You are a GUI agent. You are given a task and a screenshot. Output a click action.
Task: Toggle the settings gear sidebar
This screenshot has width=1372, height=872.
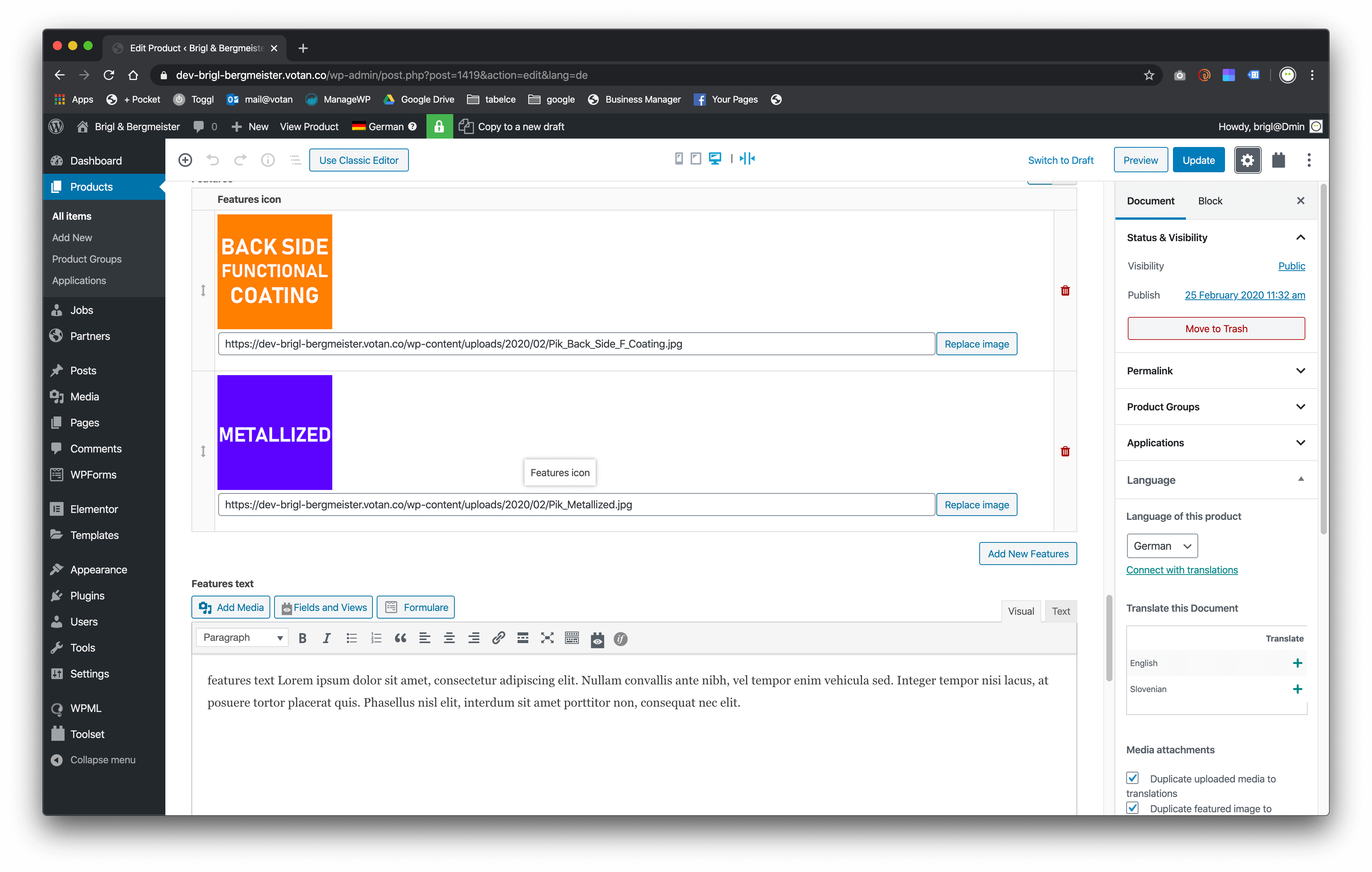[x=1247, y=160]
